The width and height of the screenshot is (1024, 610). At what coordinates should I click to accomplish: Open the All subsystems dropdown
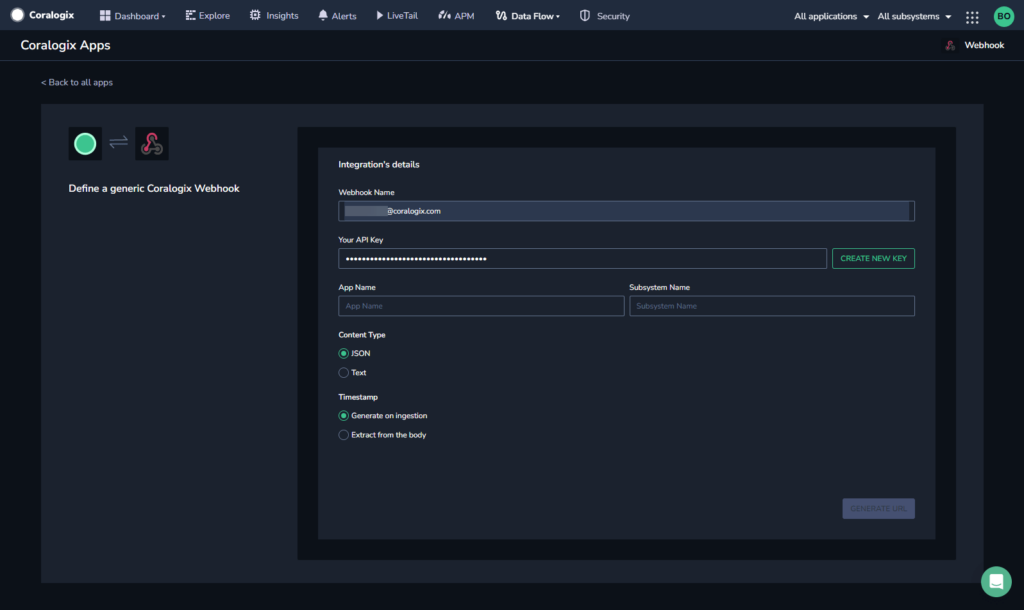pyautogui.click(x=914, y=16)
